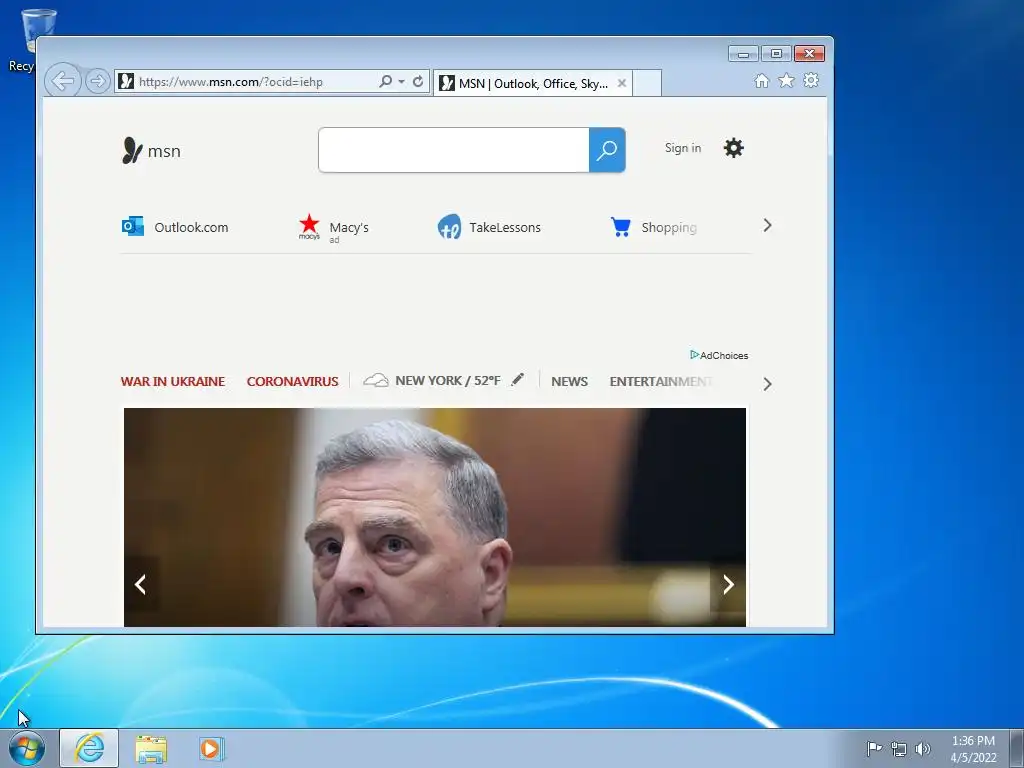Screen dimensions: 1024x768
Task: Open Favorites star icon
Action: (x=786, y=80)
